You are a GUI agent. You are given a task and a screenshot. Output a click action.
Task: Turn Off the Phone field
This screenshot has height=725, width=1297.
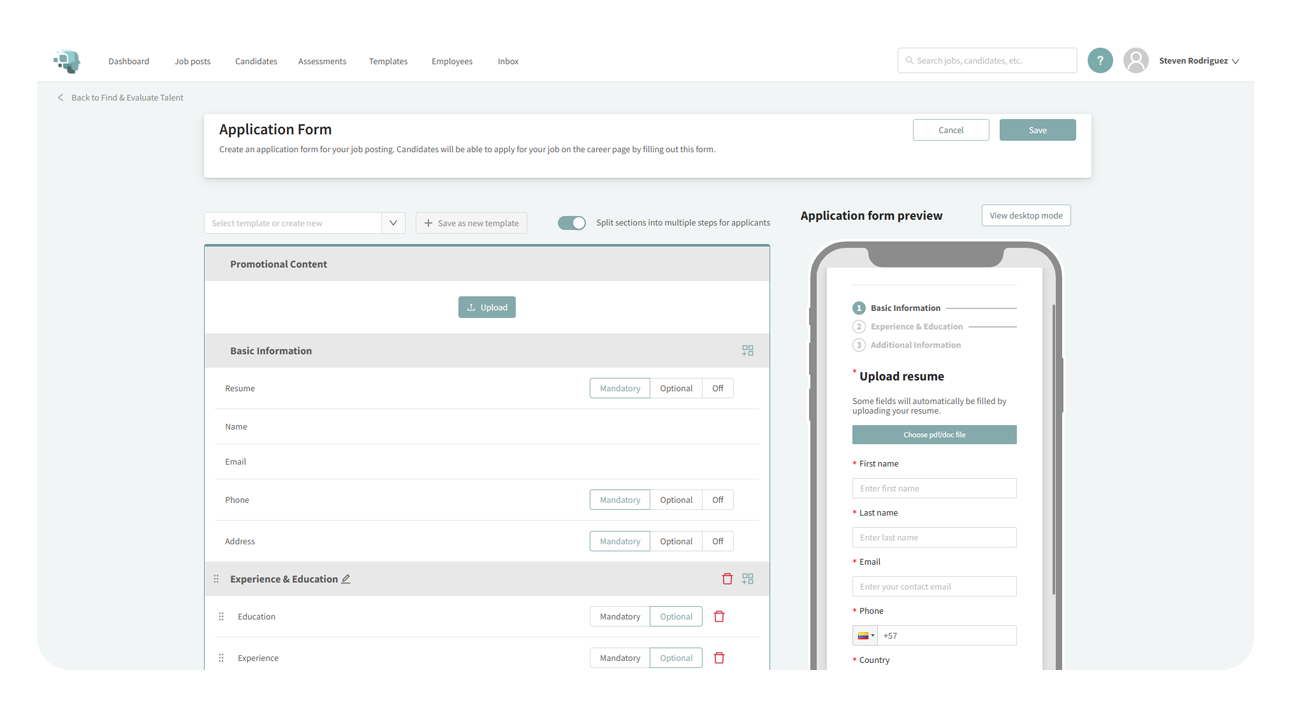tap(717, 500)
